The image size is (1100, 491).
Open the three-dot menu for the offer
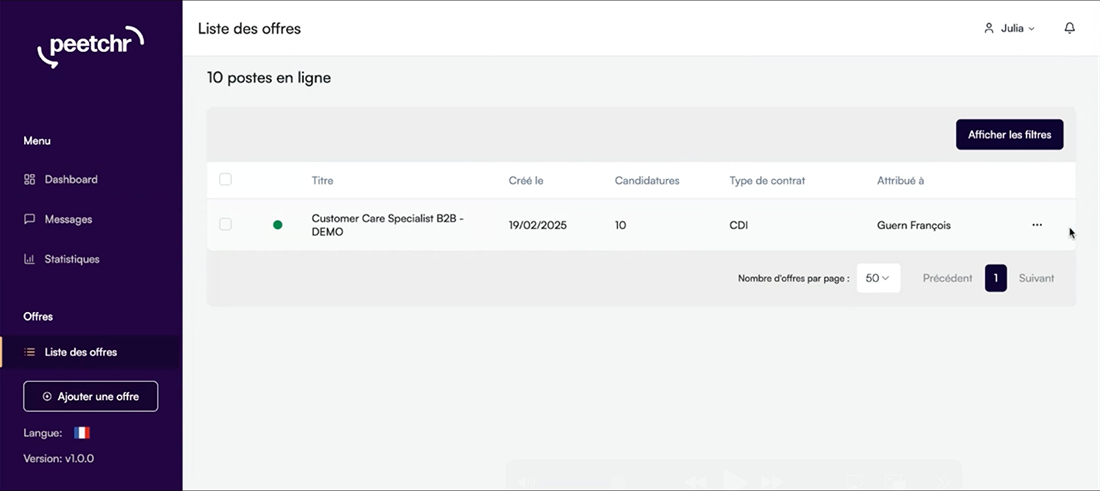(x=1037, y=225)
